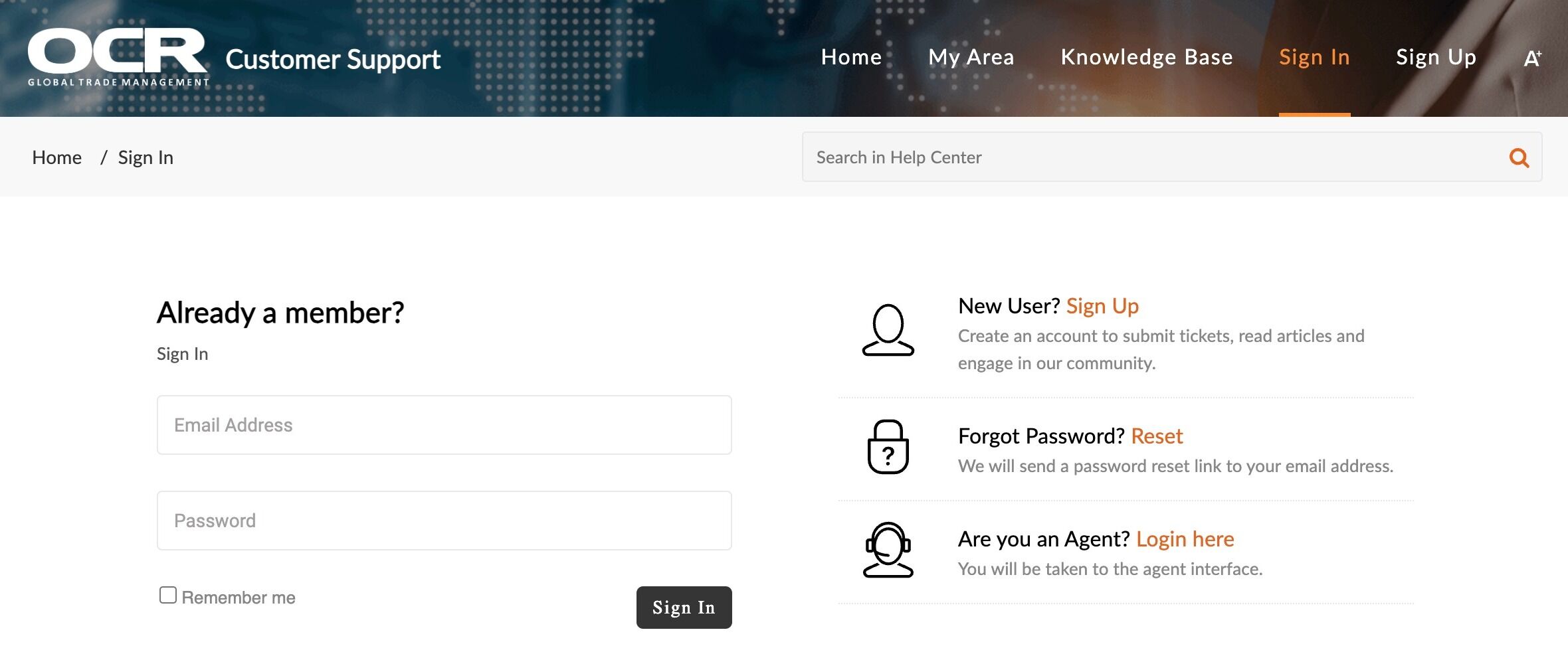
Task: Tick the Remember me checkbox
Action: [x=168, y=595]
